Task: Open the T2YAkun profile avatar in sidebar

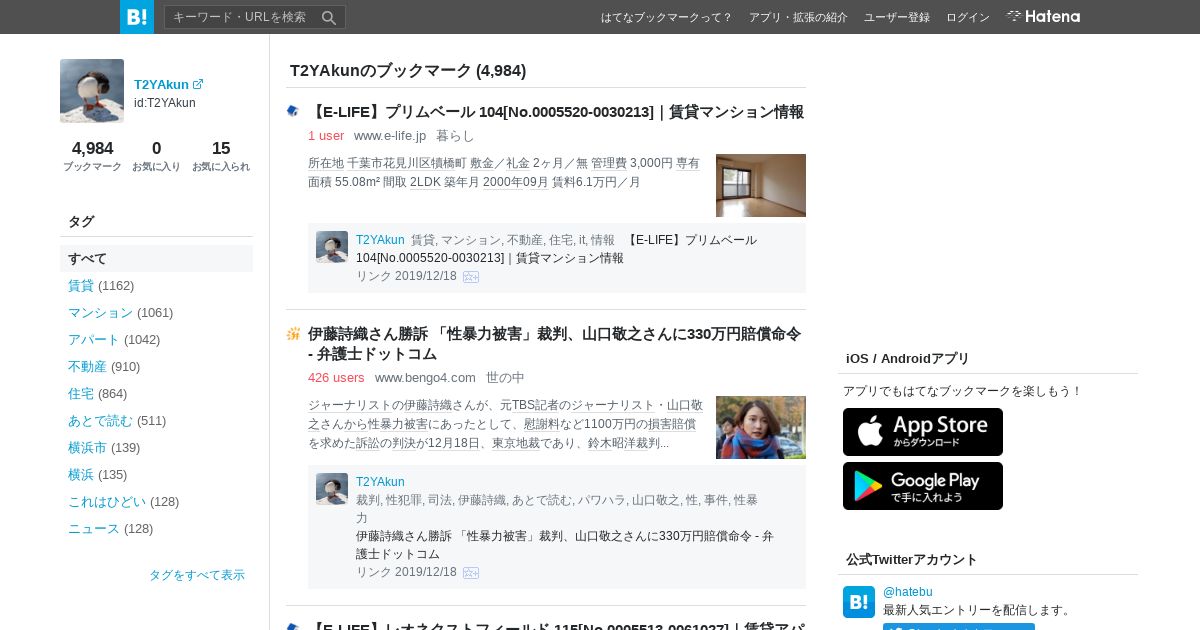Action: tap(92, 91)
